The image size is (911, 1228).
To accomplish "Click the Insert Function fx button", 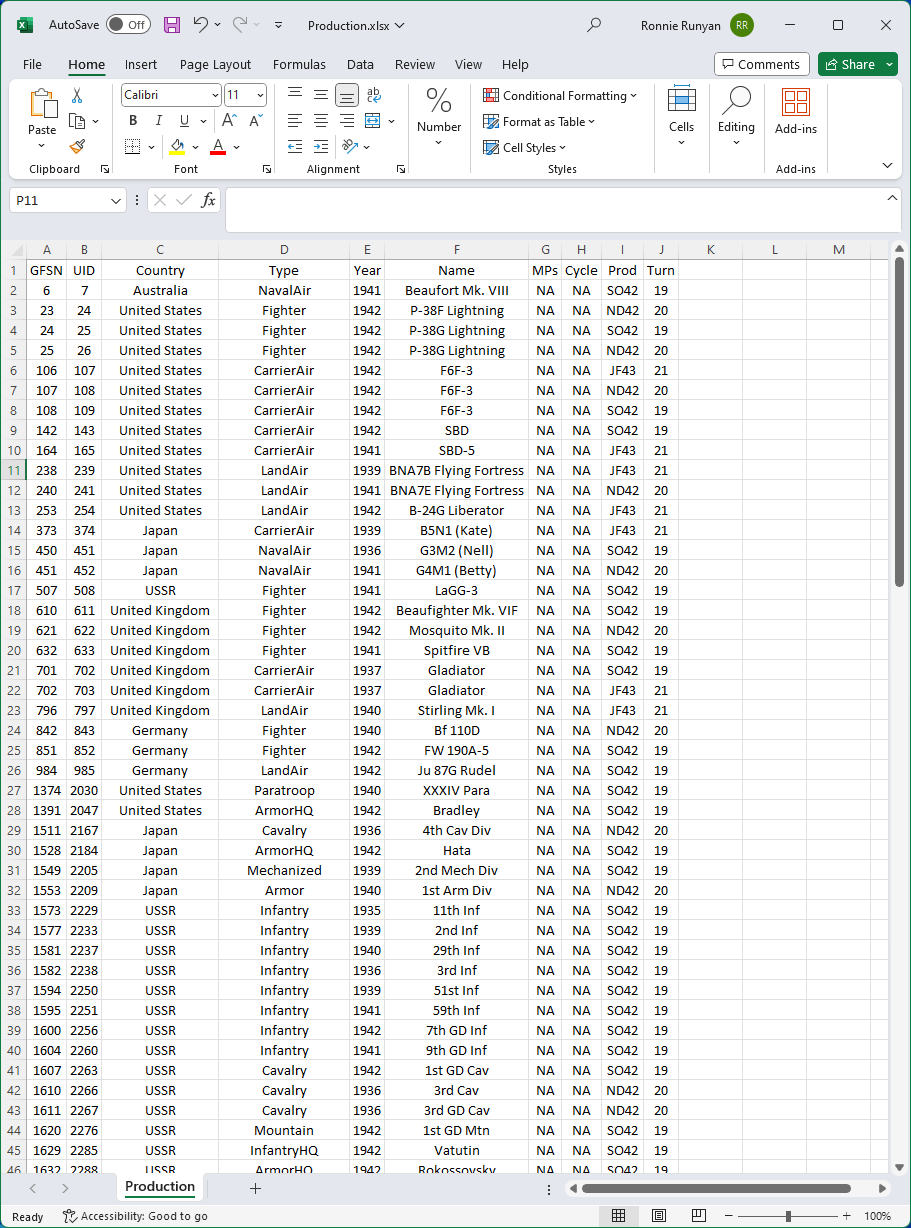I will [x=208, y=201].
